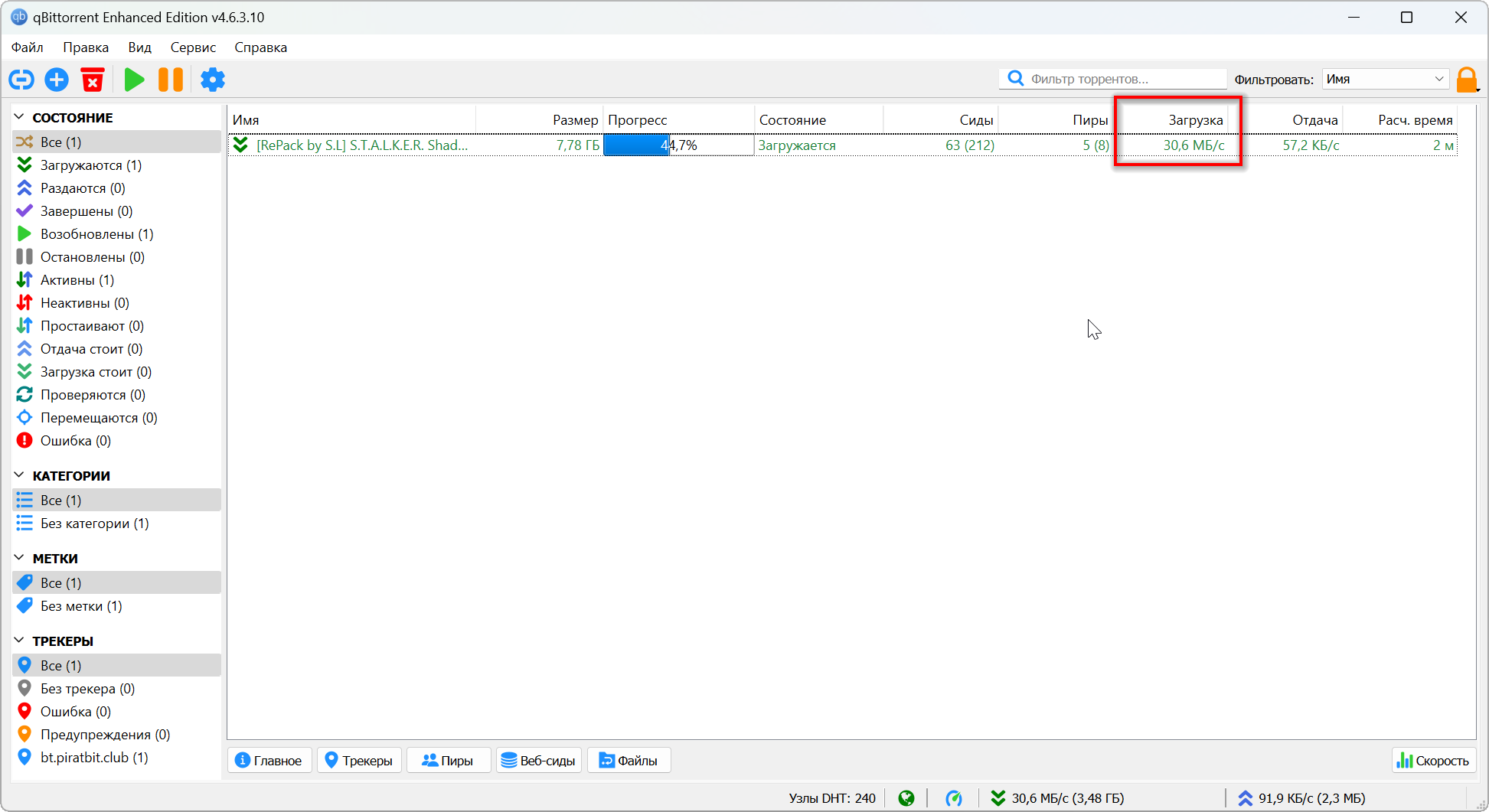Select the Предупреждения (0) tracker filter
The height and width of the screenshot is (812, 1489).
tap(117, 735)
